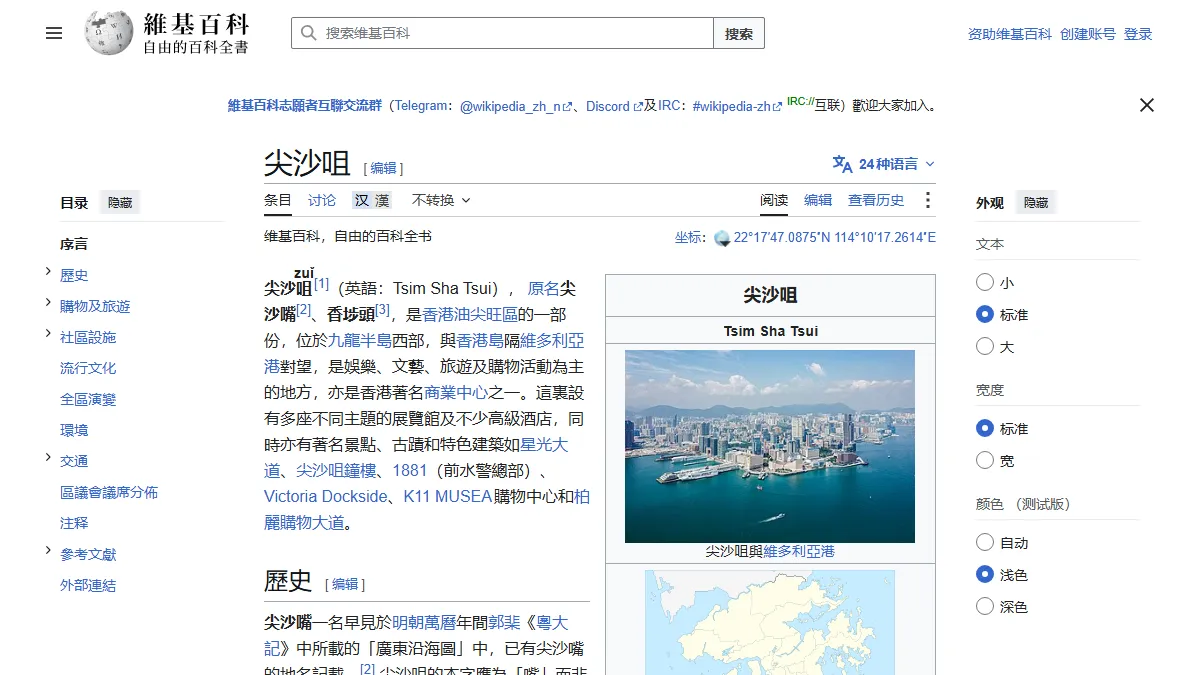The width and height of the screenshot is (1200, 675).
Task: Open the main hamburger menu
Action: pos(54,33)
